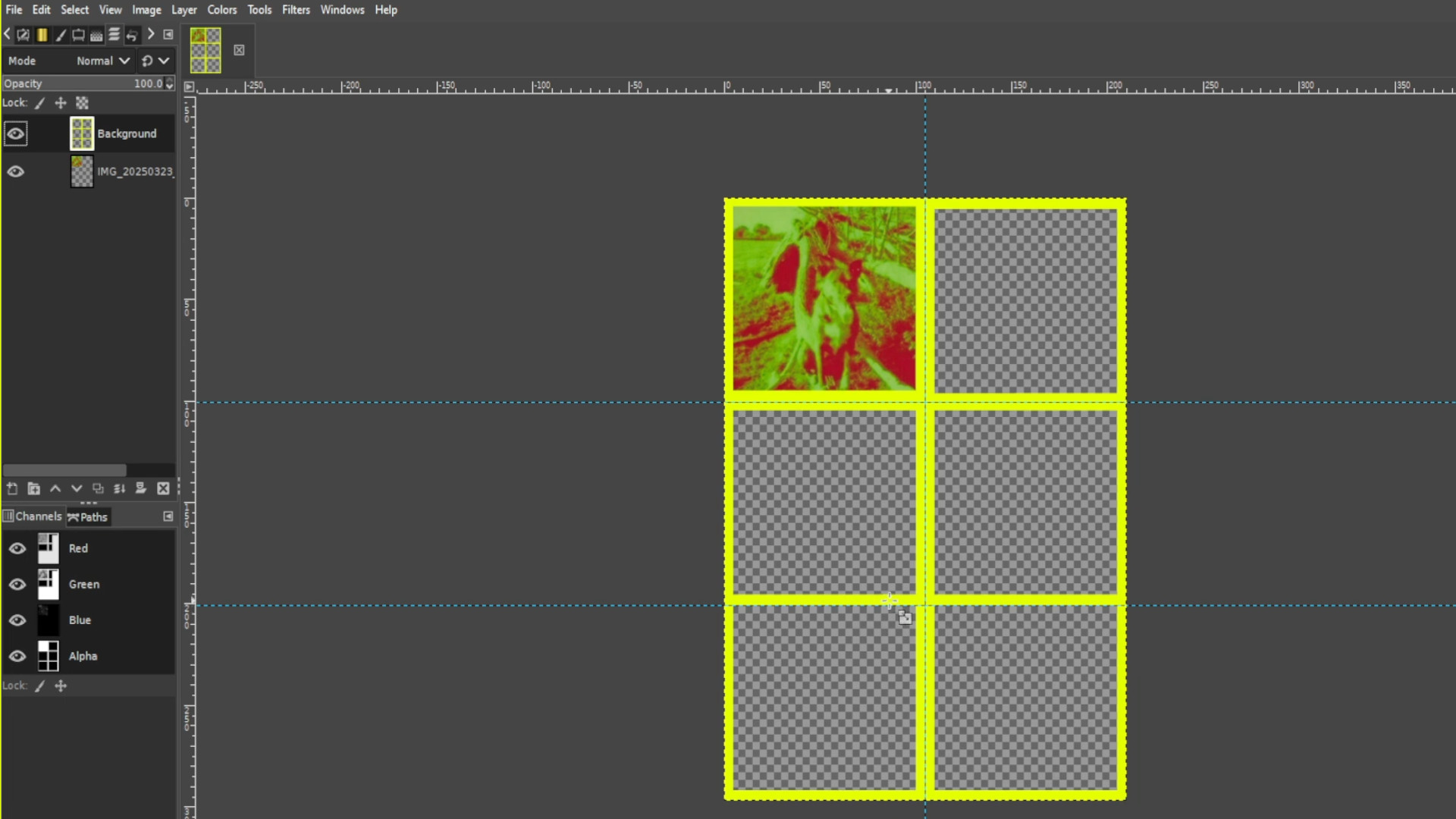The image size is (1456, 819).
Task: Lower the selected layer
Action: tap(76, 488)
